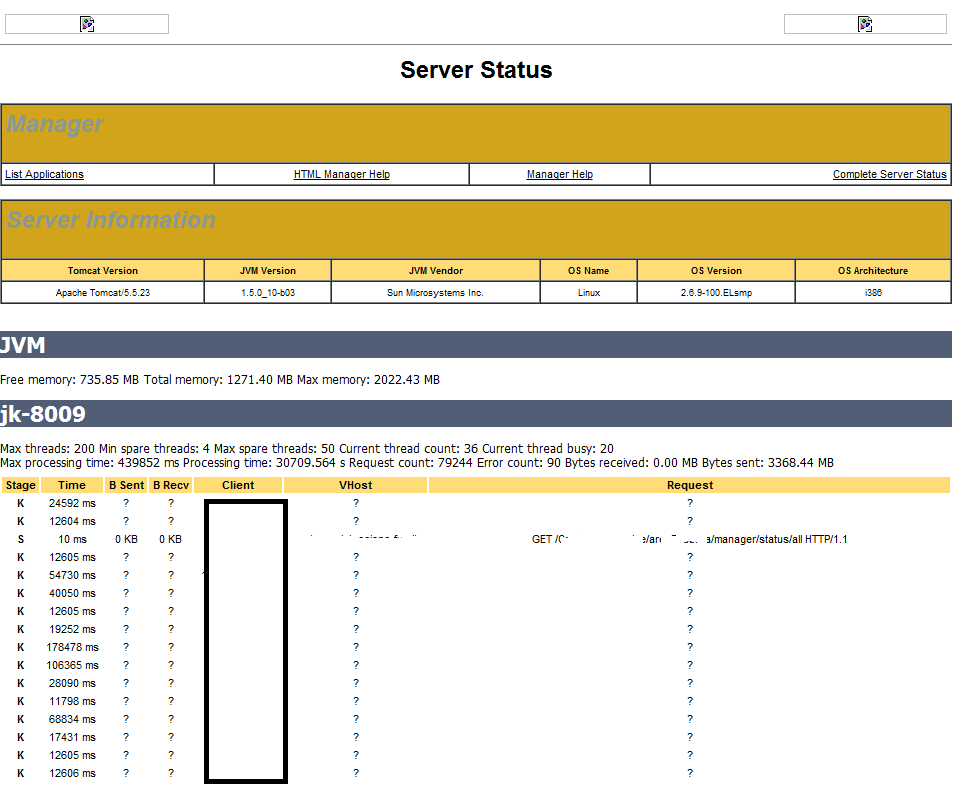Click the B Sent column header
This screenshot has width=976, height=785.
click(126, 485)
